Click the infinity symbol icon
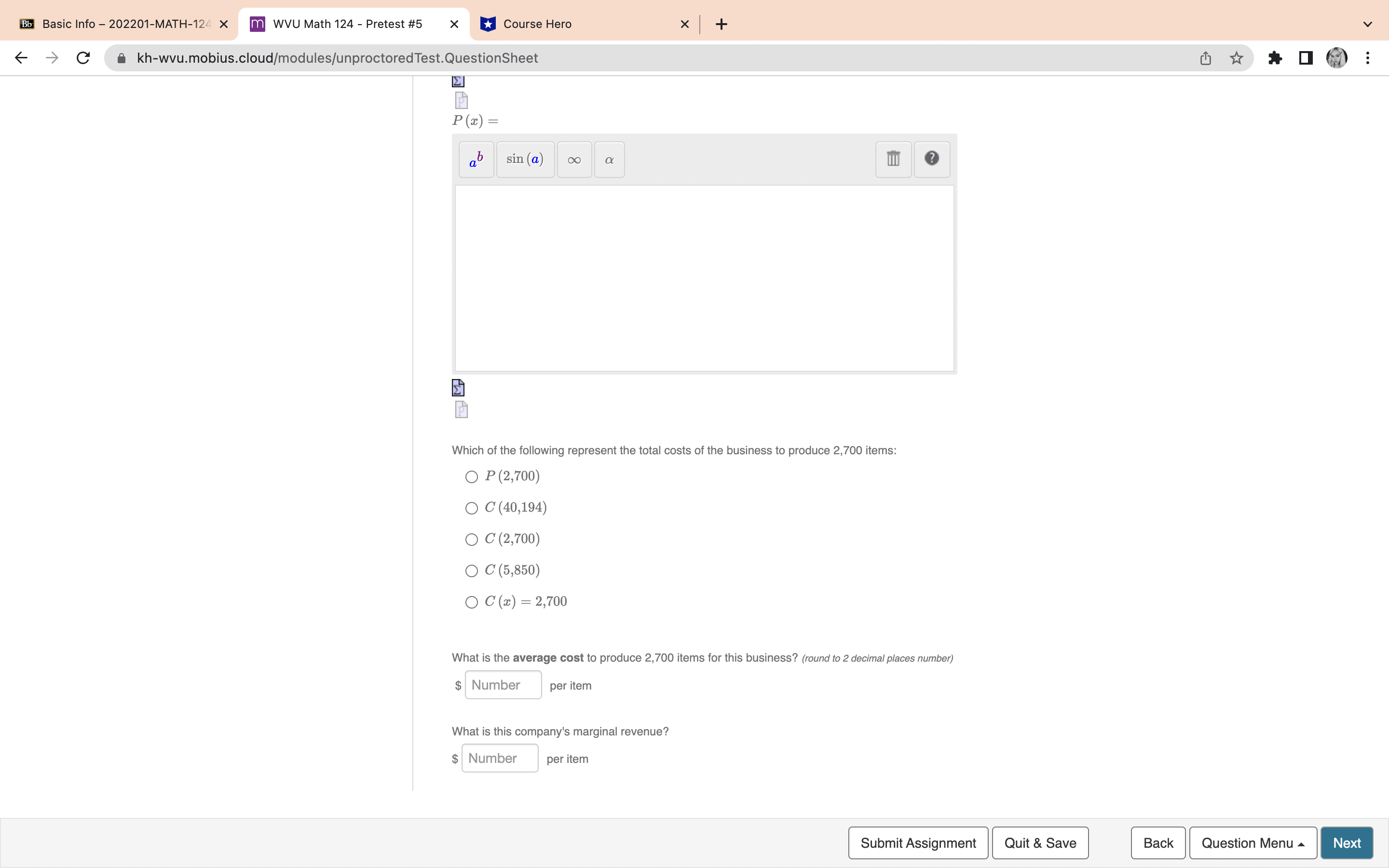Image resolution: width=1389 pixels, height=868 pixels. tap(573, 159)
